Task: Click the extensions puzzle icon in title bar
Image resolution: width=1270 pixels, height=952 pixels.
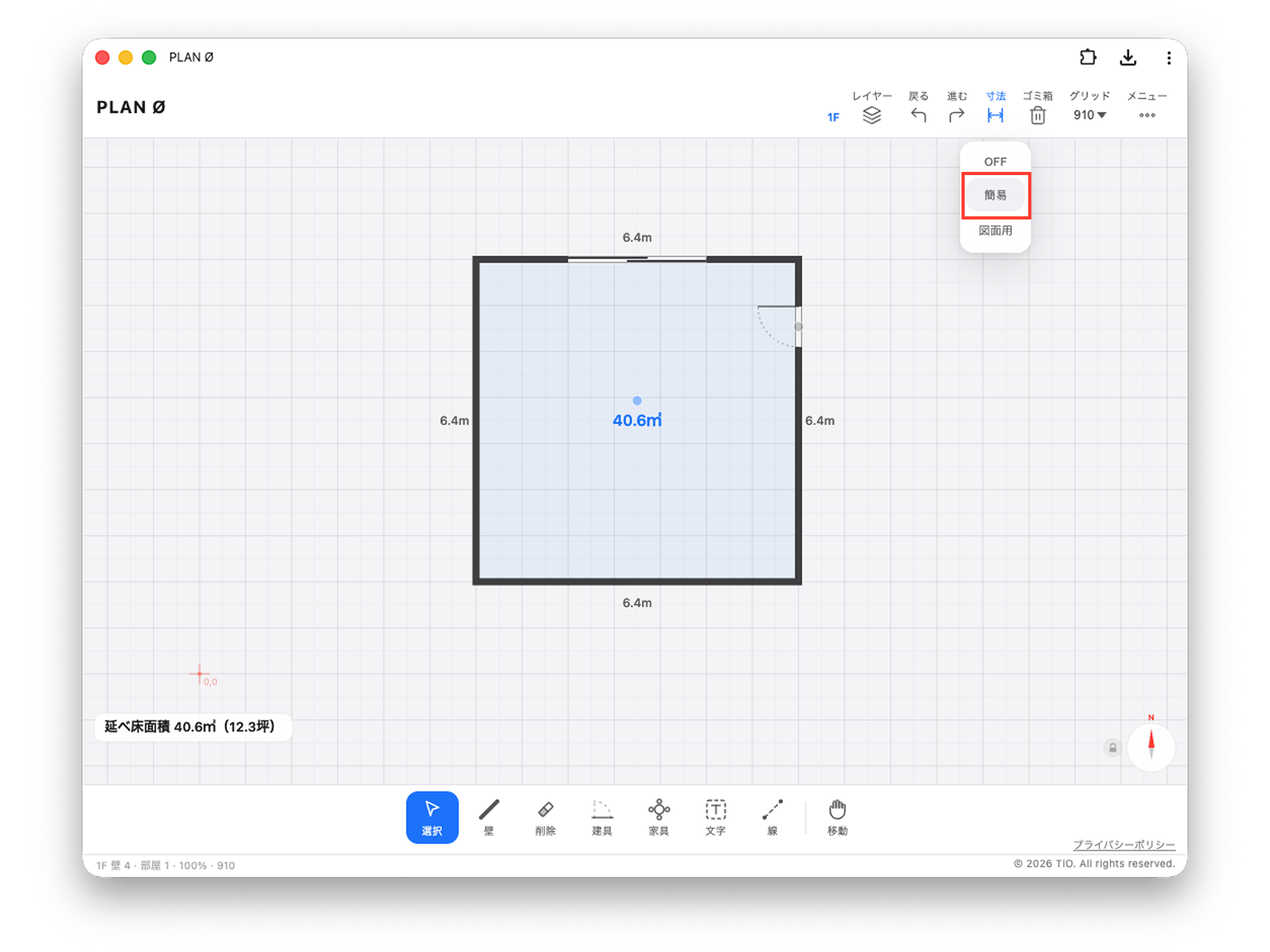Action: 1087,57
